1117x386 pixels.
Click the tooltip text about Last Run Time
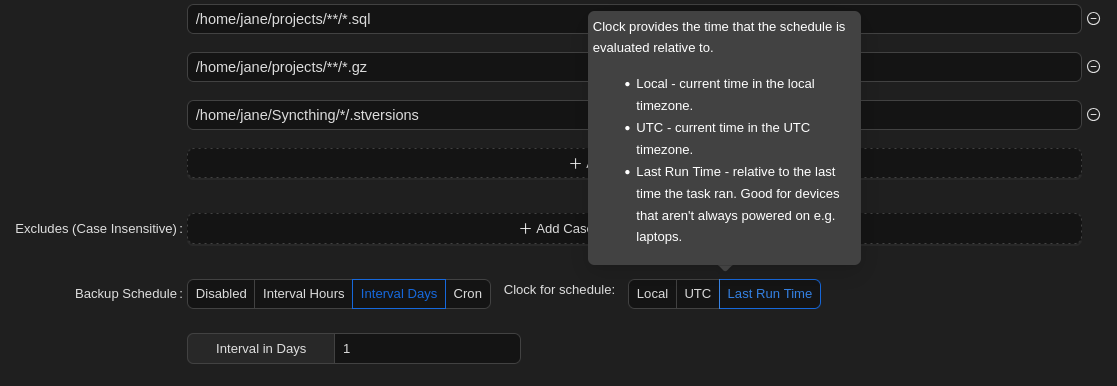tap(738, 204)
